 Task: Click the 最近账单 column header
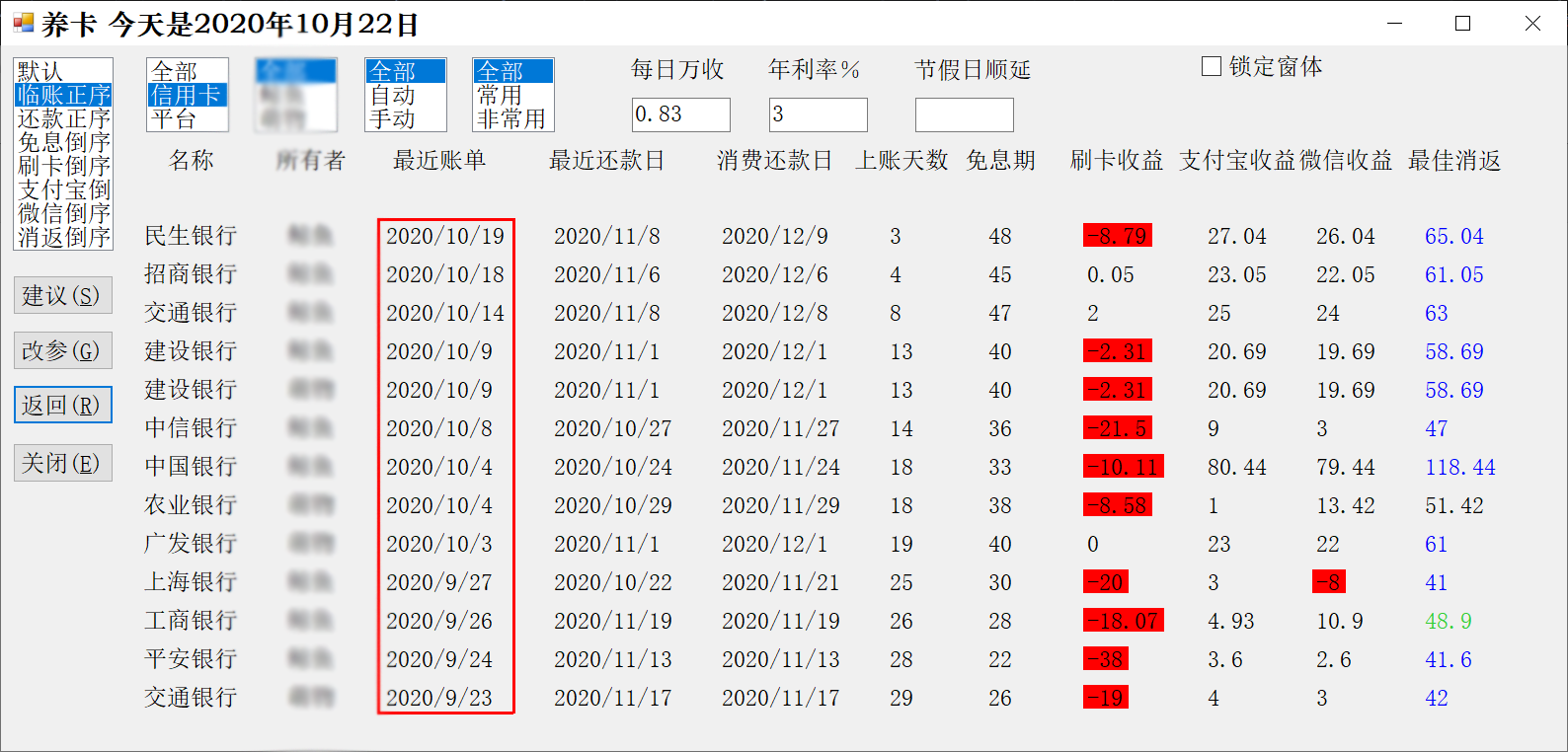pyautogui.click(x=439, y=160)
